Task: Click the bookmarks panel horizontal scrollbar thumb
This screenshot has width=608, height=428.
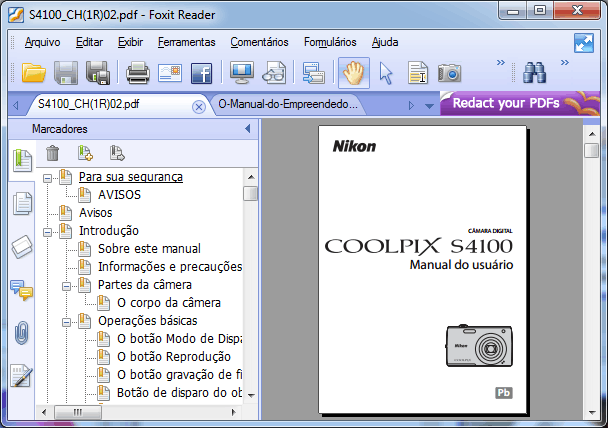Action: tap(78, 412)
